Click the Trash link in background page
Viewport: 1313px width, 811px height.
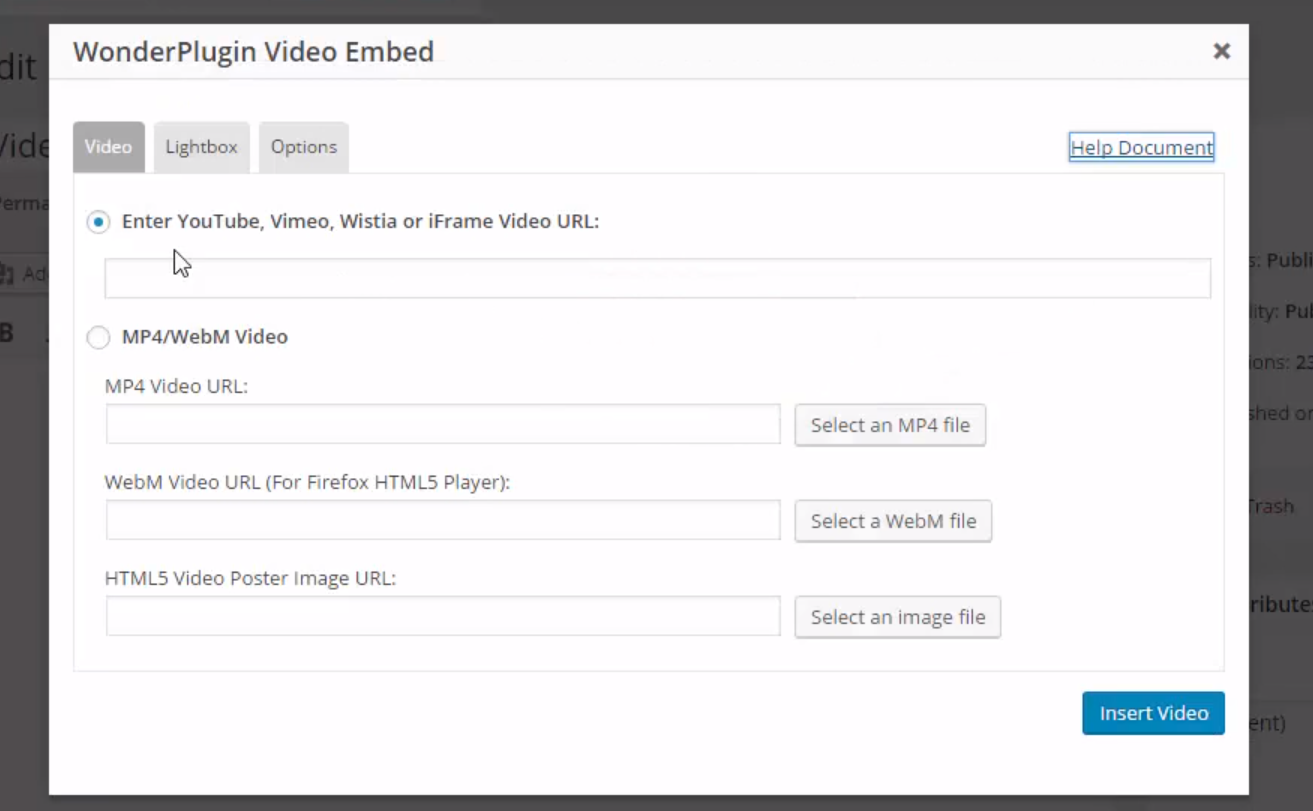point(1271,506)
